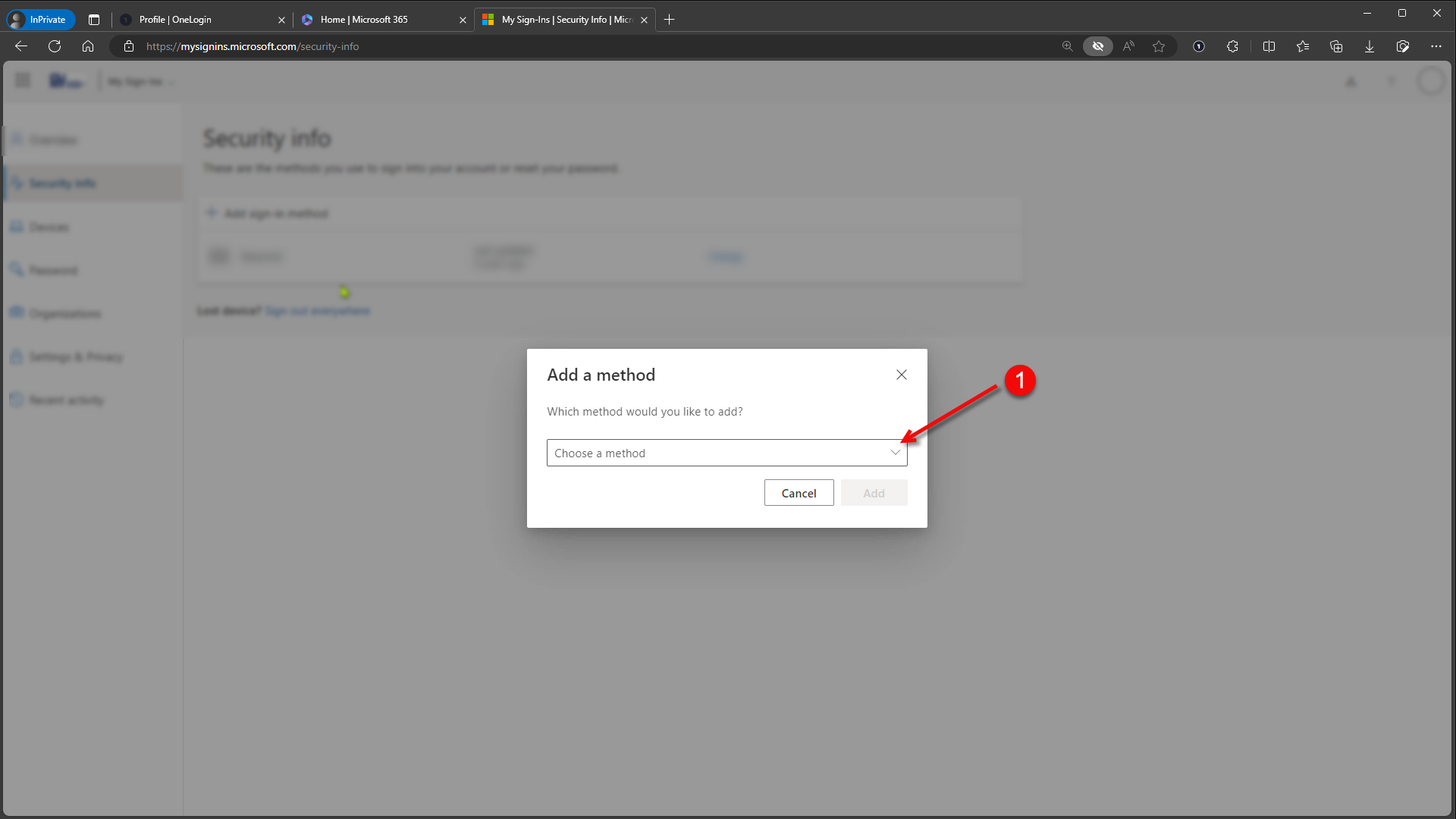Toggle the tracking prevention eye icon

1097,46
